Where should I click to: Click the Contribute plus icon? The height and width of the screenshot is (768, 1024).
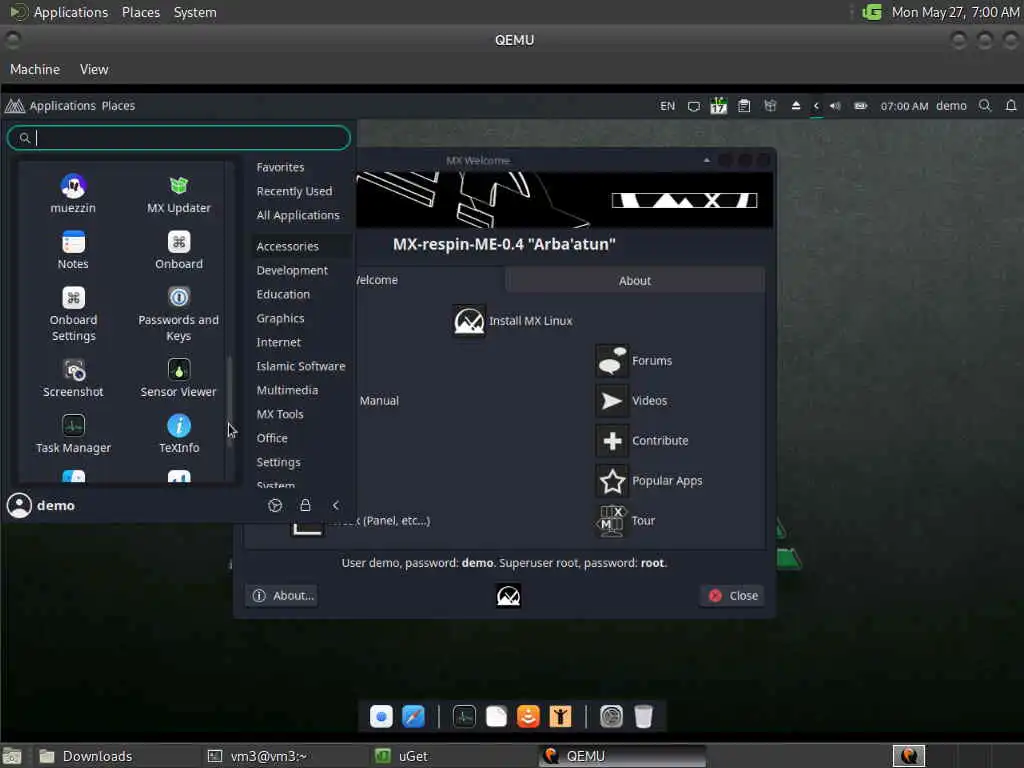pos(612,441)
